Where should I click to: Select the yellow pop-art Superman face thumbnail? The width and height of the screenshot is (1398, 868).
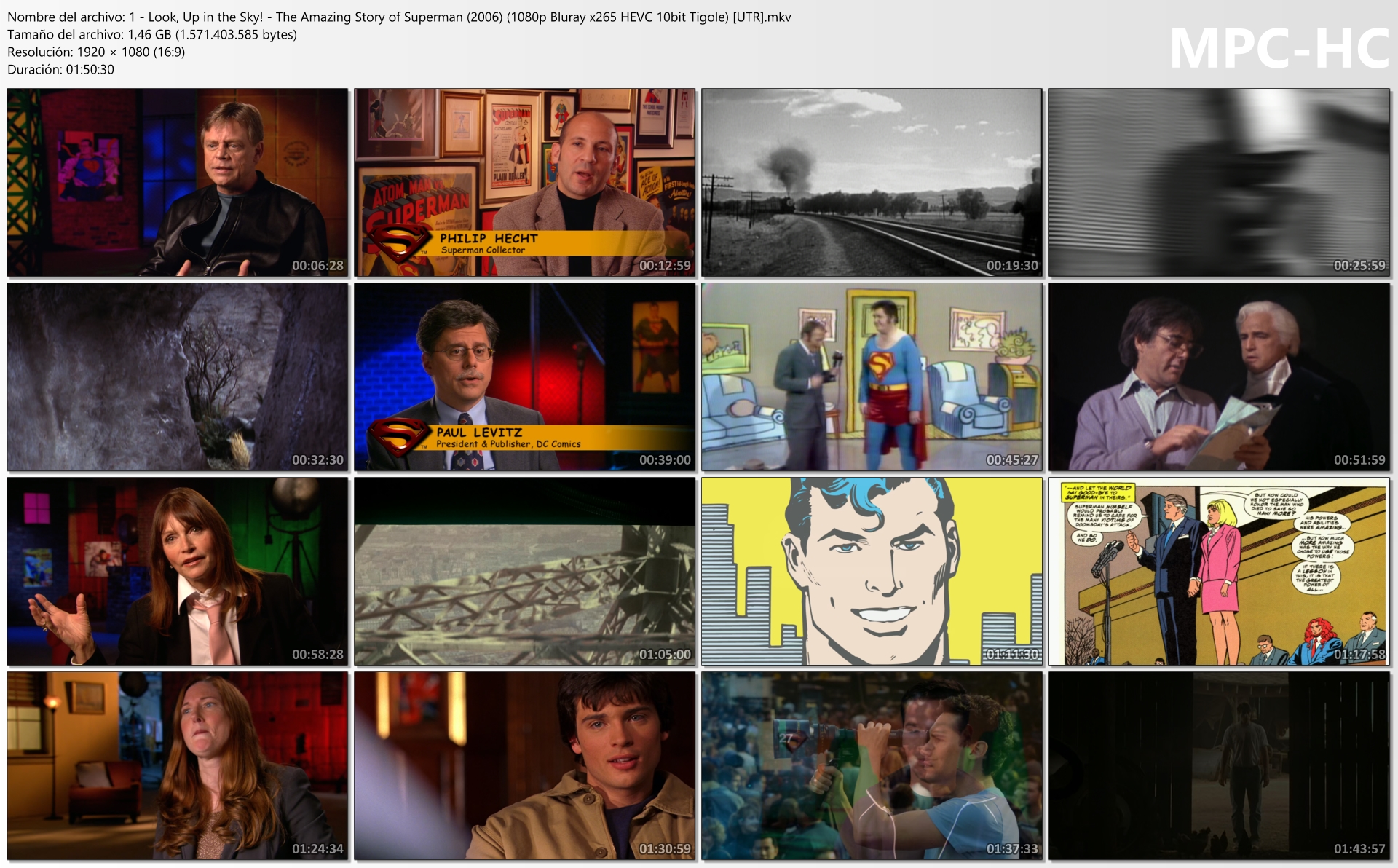tap(872, 571)
